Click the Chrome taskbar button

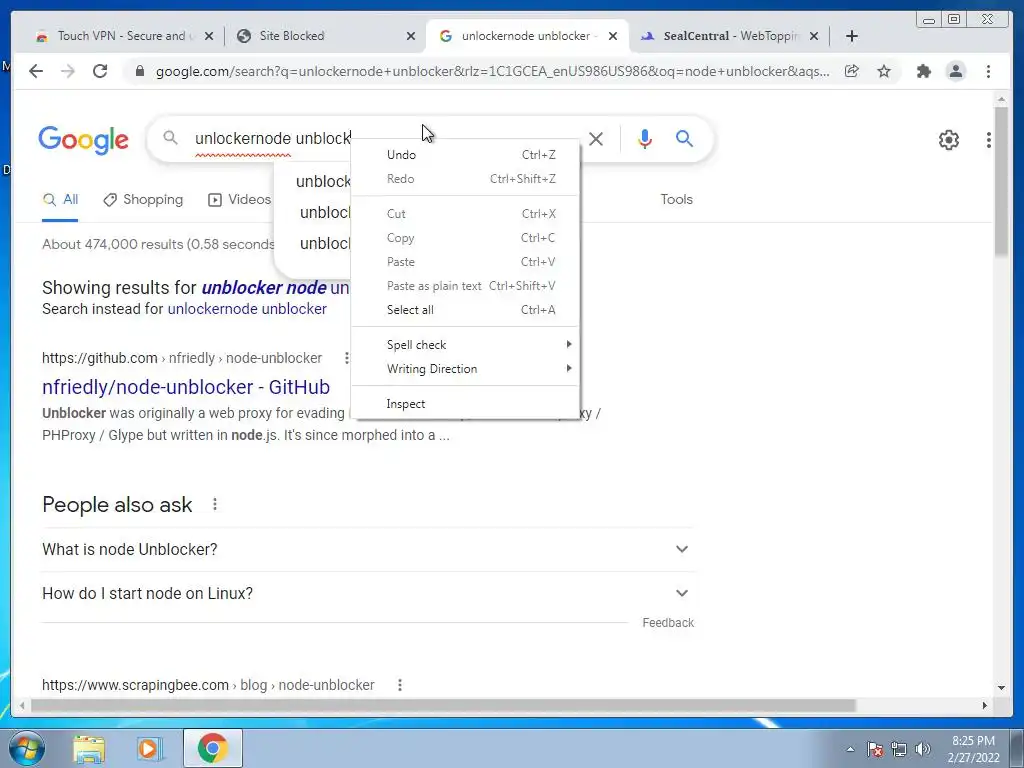[213, 748]
